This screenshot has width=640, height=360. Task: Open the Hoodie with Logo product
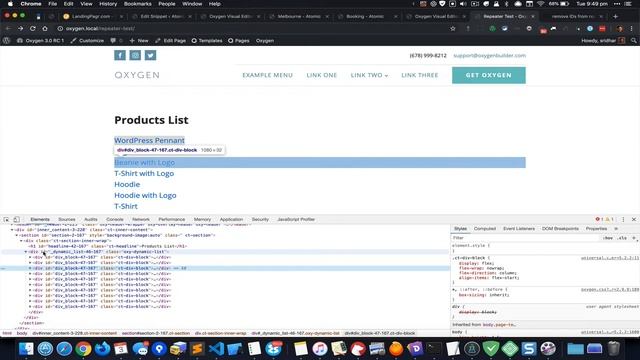point(145,196)
